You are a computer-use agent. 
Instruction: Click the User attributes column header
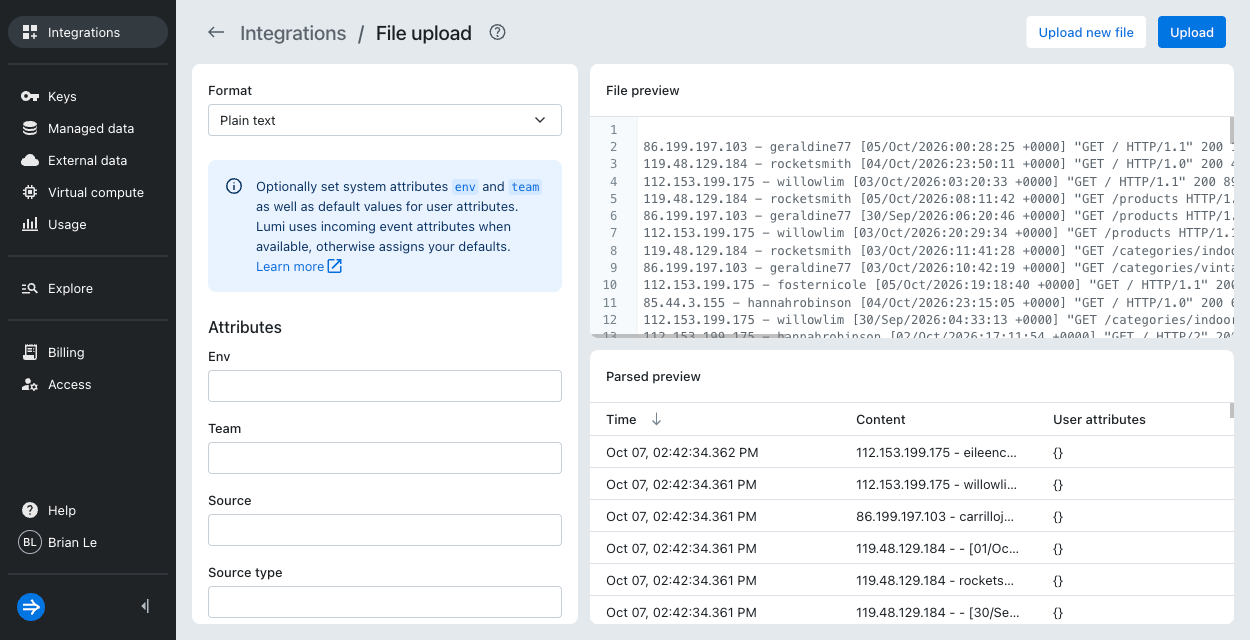(1099, 419)
